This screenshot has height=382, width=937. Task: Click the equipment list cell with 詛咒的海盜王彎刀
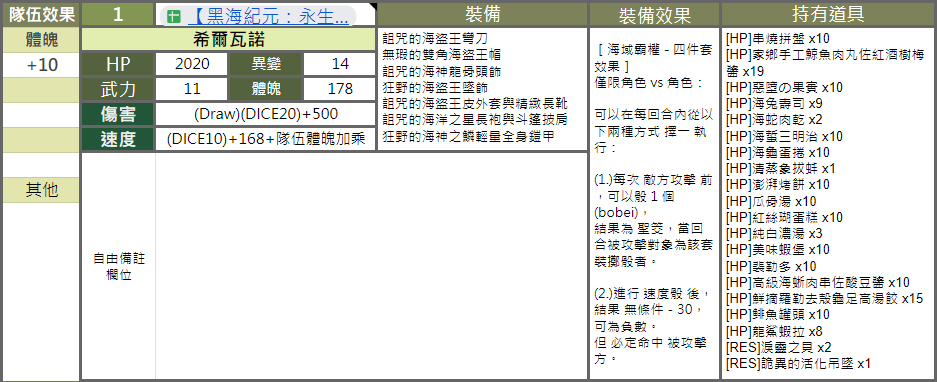482,89
